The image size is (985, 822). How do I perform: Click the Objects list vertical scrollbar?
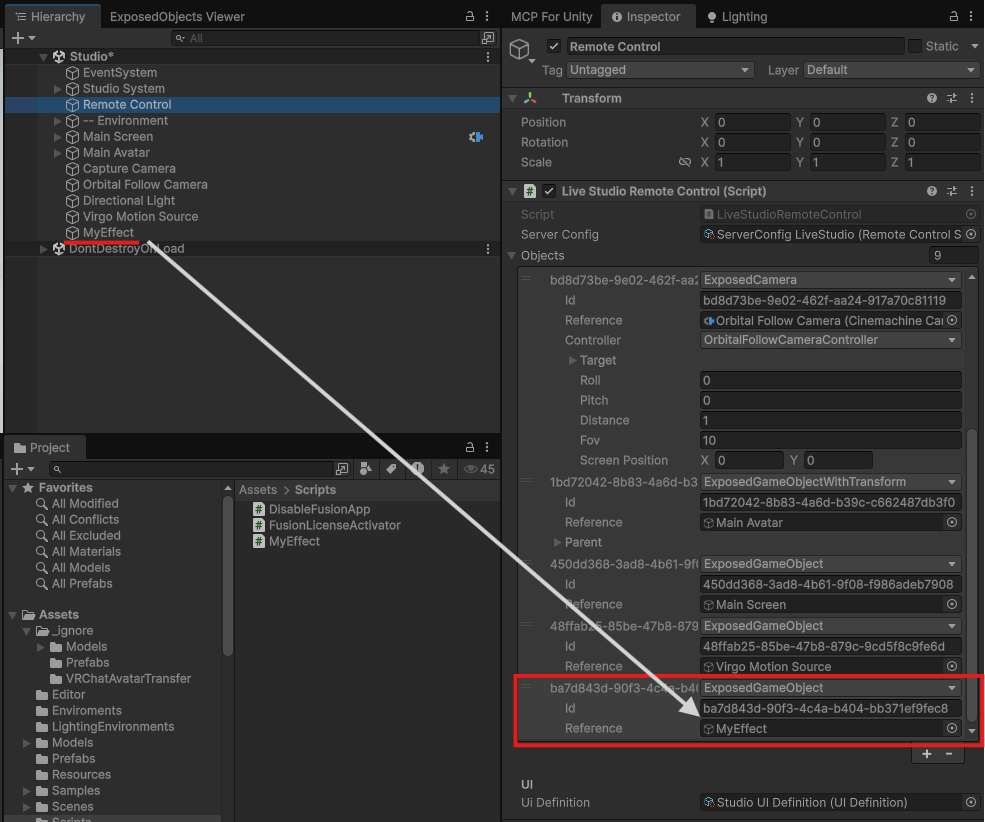[x=972, y=575]
